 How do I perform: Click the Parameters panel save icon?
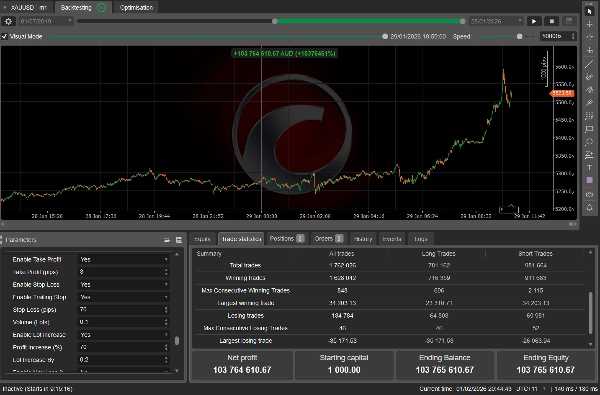[x=179, y=240]
